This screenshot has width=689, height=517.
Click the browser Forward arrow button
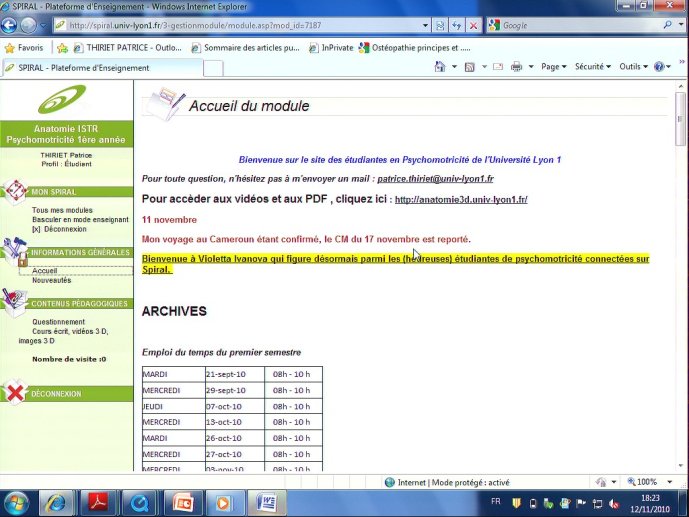point(29,25)
